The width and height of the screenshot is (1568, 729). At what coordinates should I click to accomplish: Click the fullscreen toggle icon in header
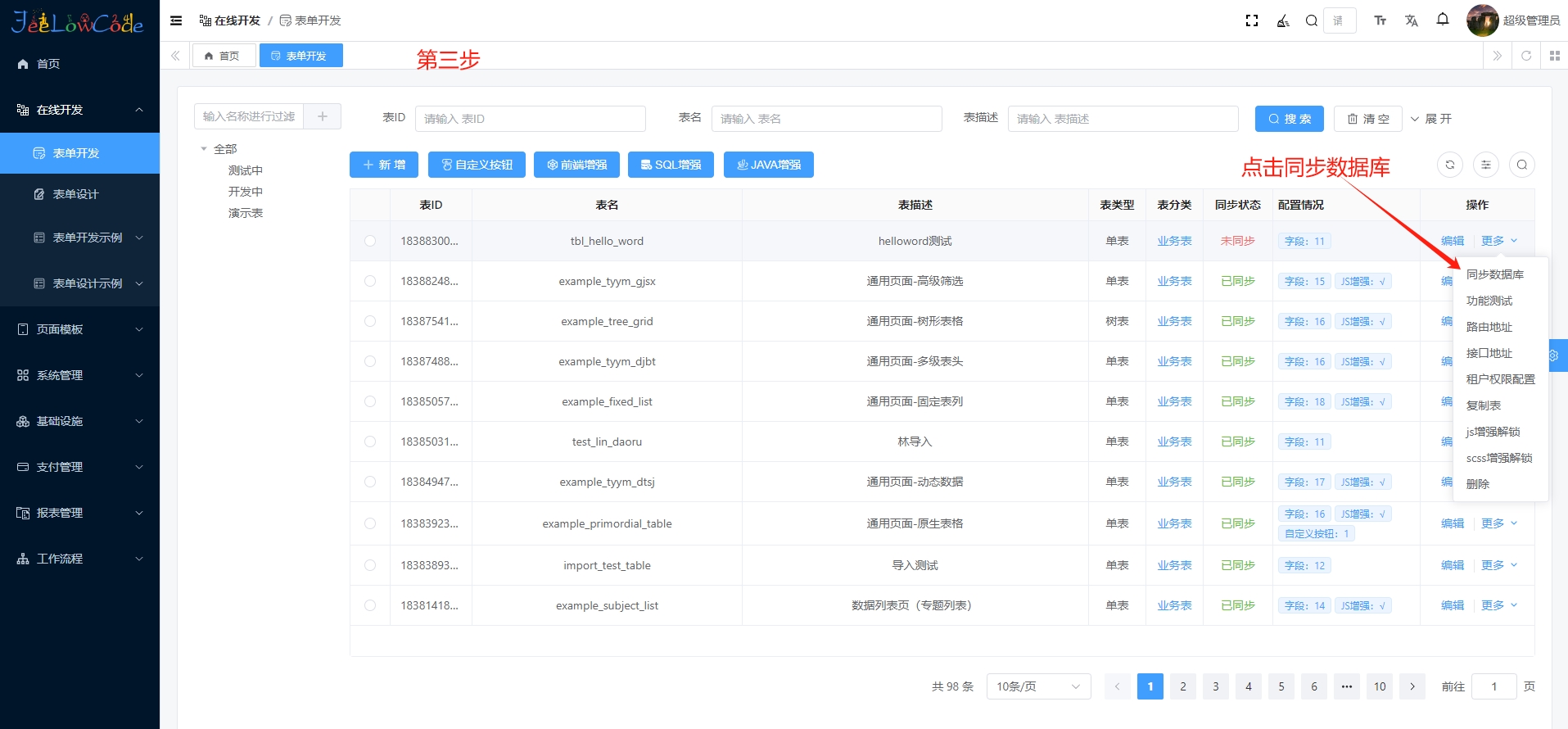1251,20
